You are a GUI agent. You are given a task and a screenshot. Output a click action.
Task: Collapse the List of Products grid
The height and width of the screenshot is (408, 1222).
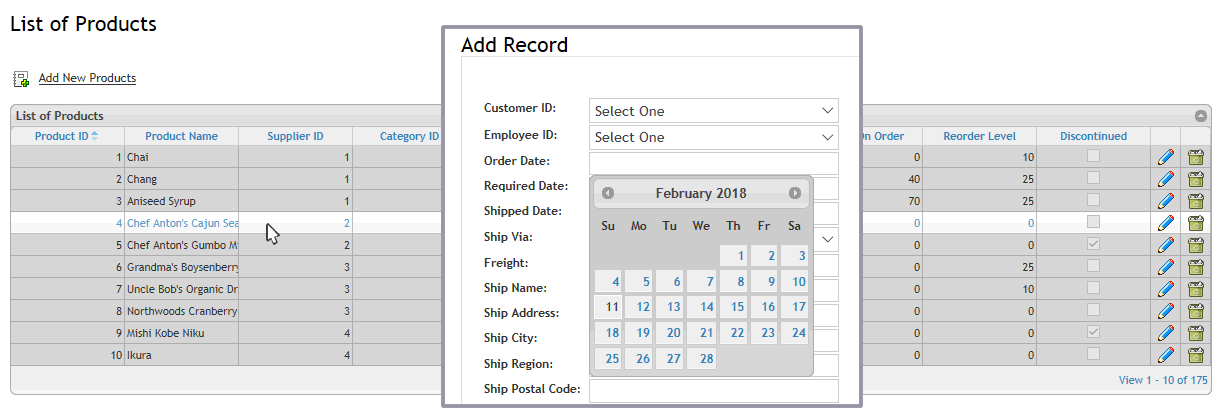click(1200, 116)
